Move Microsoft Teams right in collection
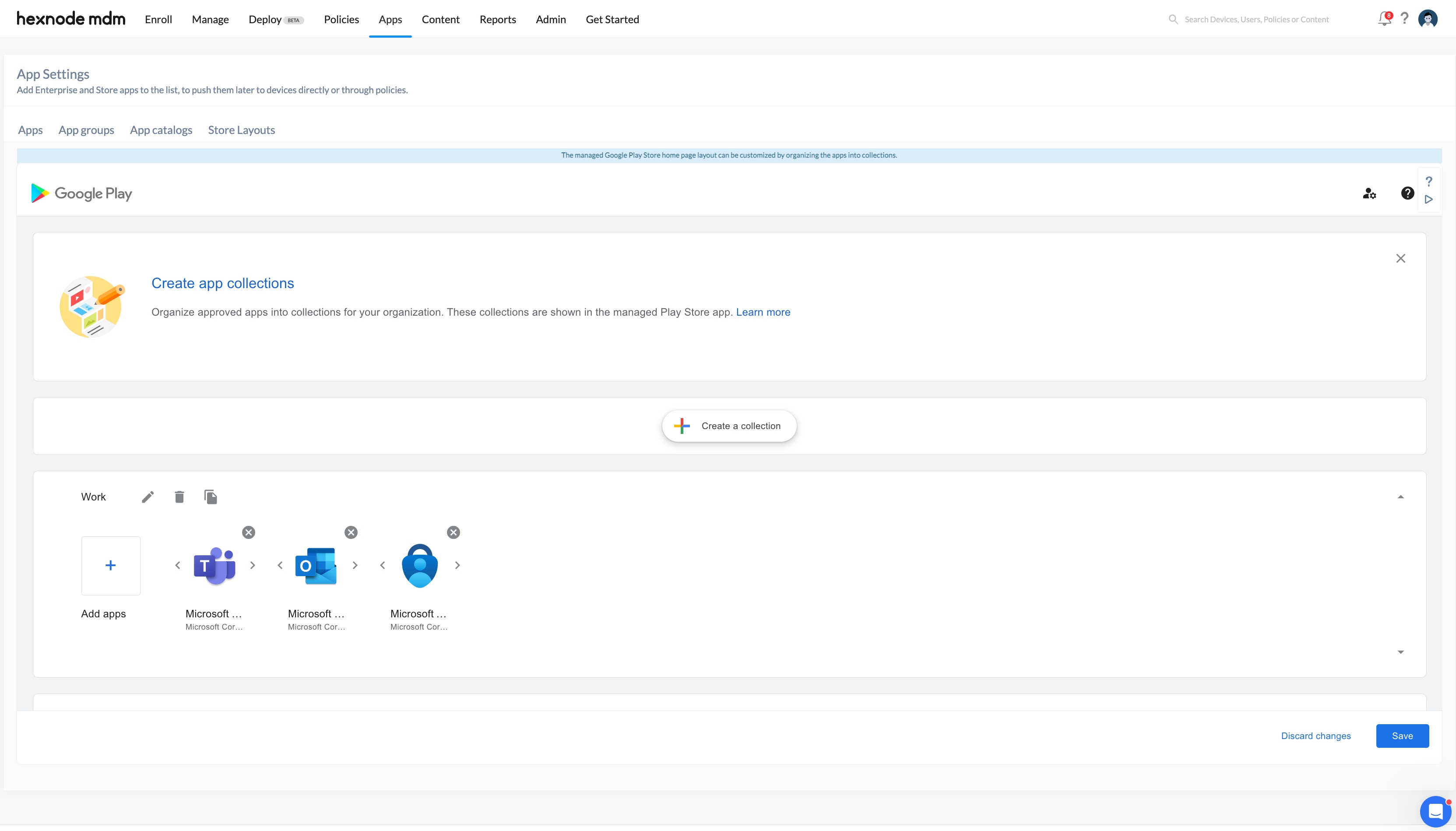This screenshot has height=831, width=1456. tap(253, 565)
